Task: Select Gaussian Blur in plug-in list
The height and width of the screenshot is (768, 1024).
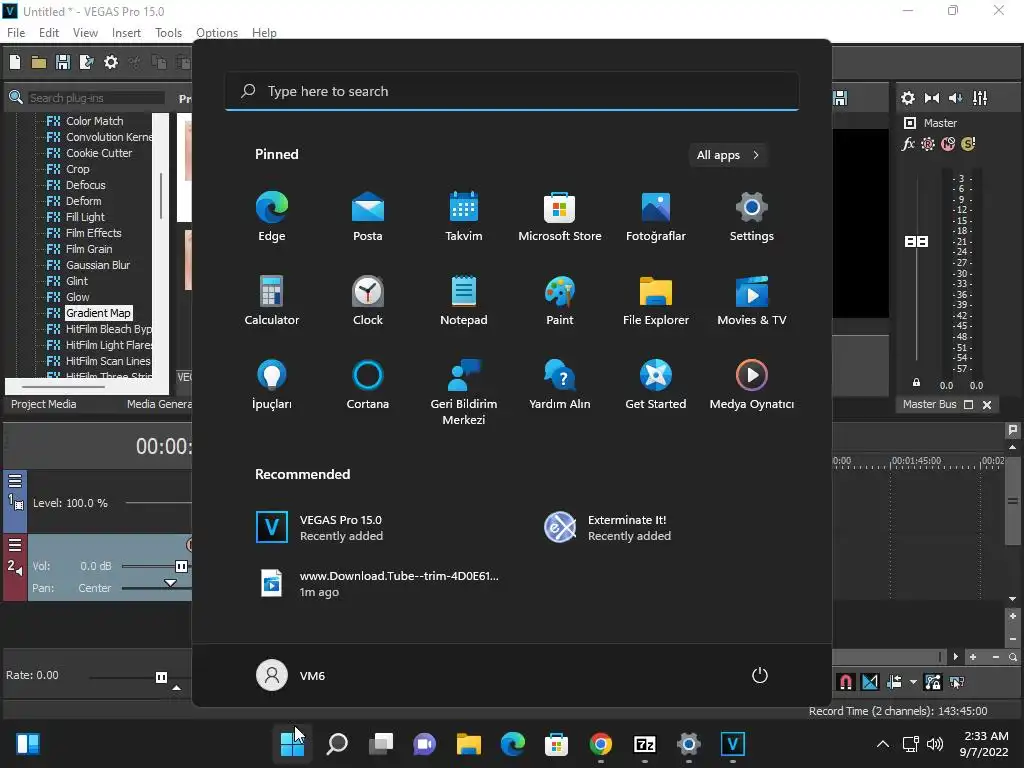Action: click(x=98, y=265)
